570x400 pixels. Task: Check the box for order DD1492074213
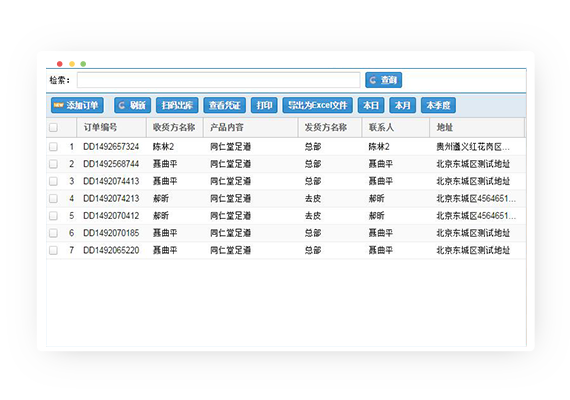click(53, 199)
